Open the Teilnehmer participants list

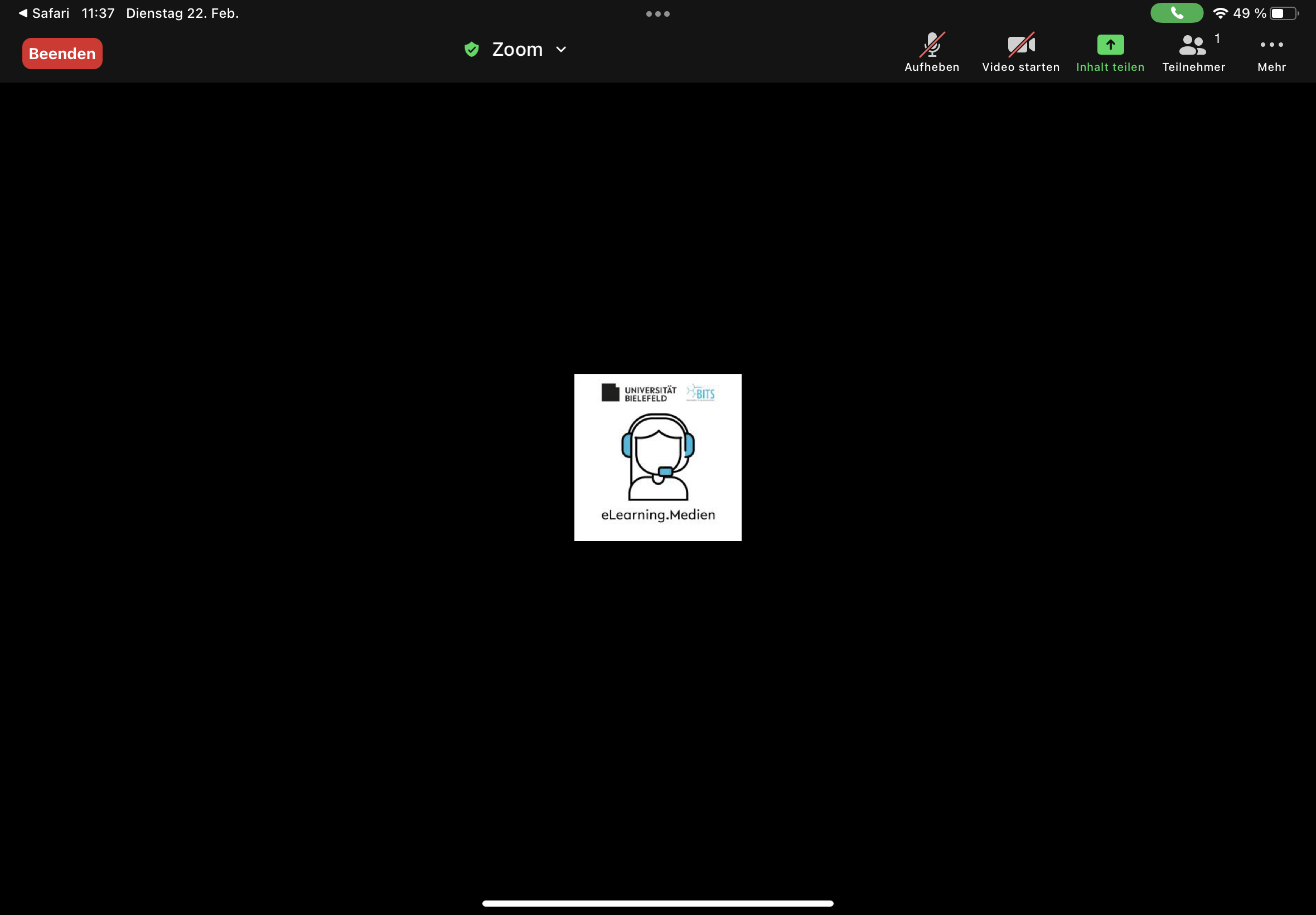tap(1193, 52)
